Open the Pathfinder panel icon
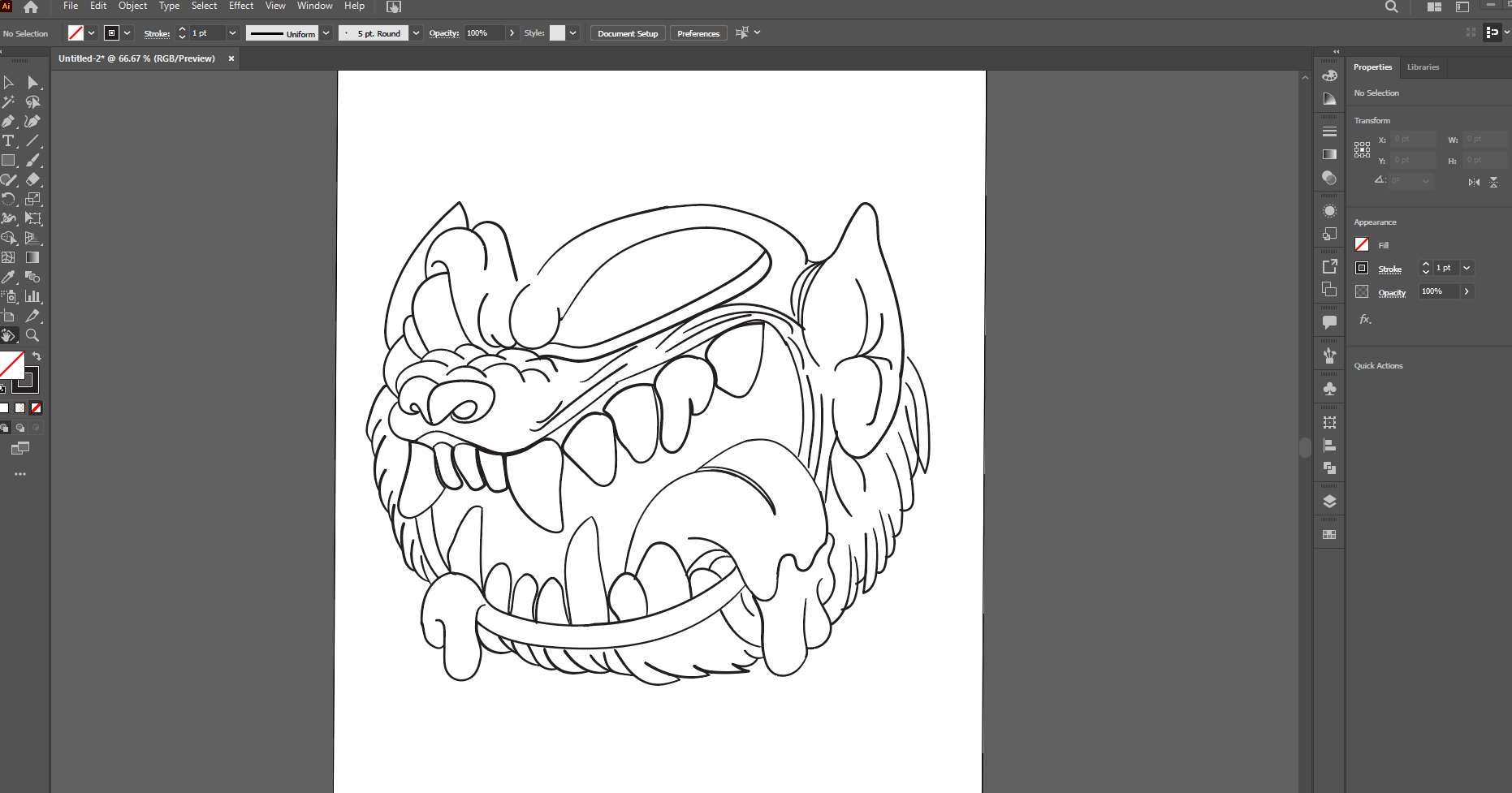Viewport: 1512px width, 793px height. 1329,468
